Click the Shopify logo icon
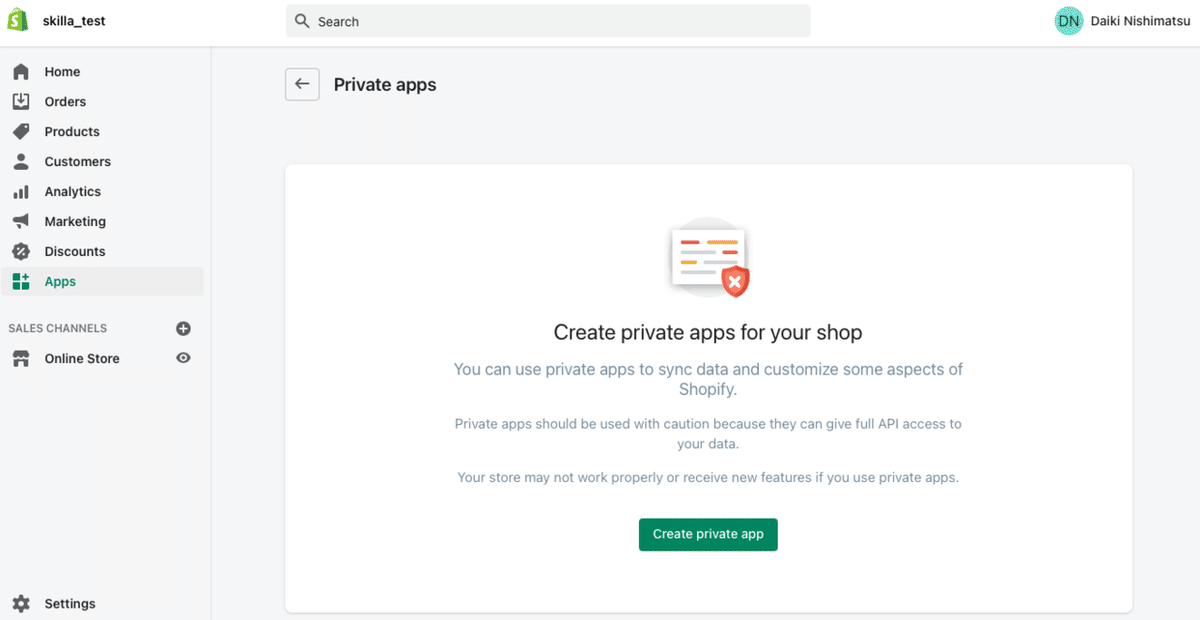Viewport: 1200px width, 620px height. point(19,21)
